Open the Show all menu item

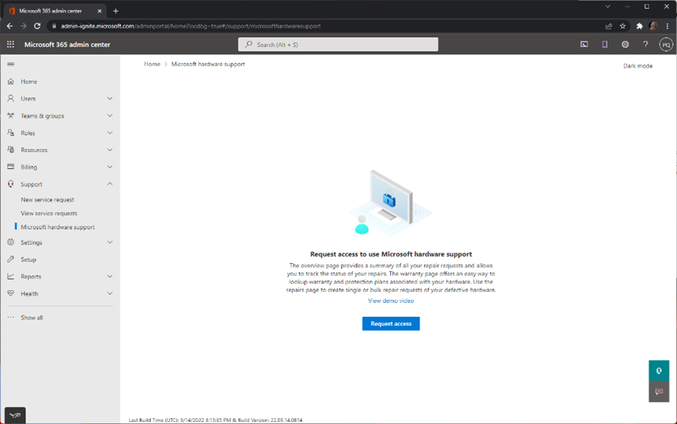click(x=32, y=317)
